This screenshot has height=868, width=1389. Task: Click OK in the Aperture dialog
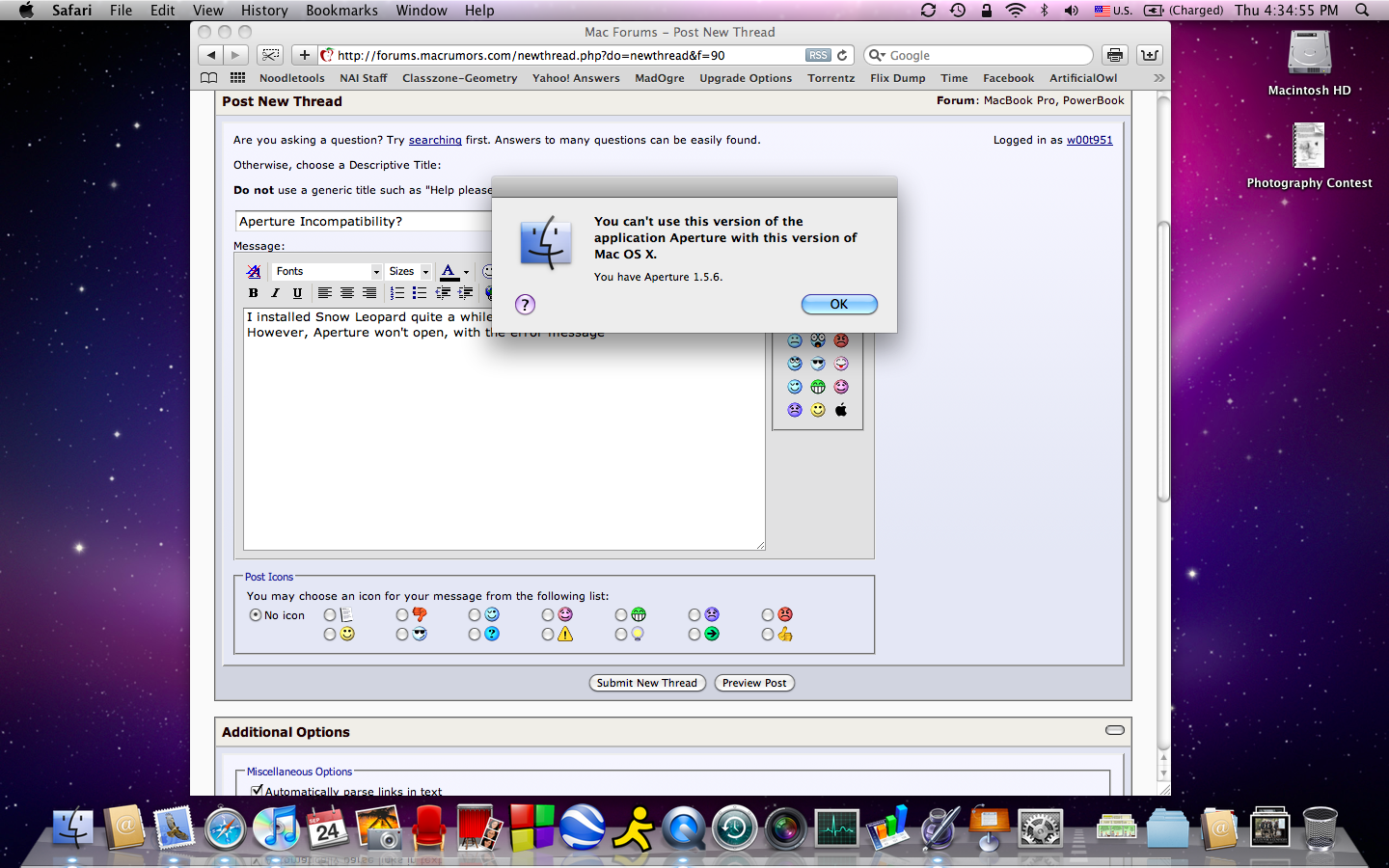(x=839, y=305)
